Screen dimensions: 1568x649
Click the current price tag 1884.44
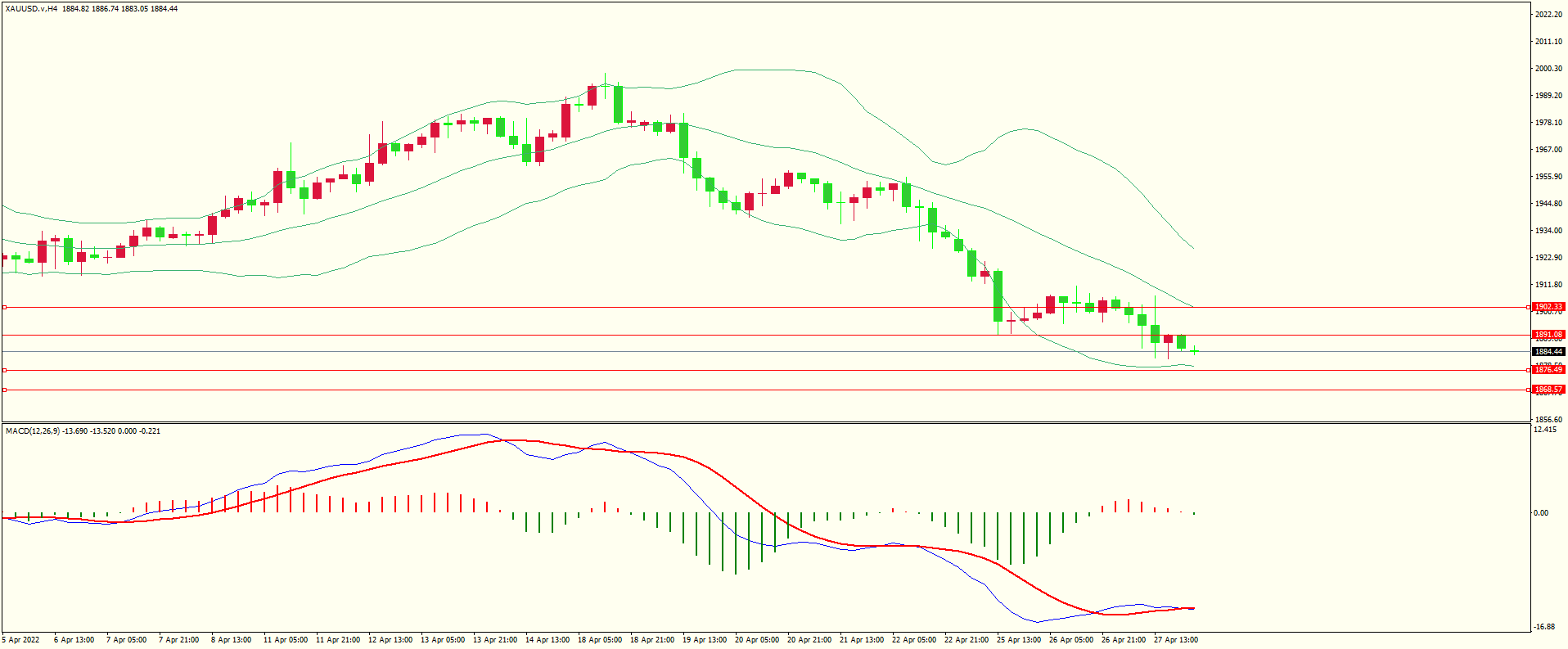(1548, 352)
